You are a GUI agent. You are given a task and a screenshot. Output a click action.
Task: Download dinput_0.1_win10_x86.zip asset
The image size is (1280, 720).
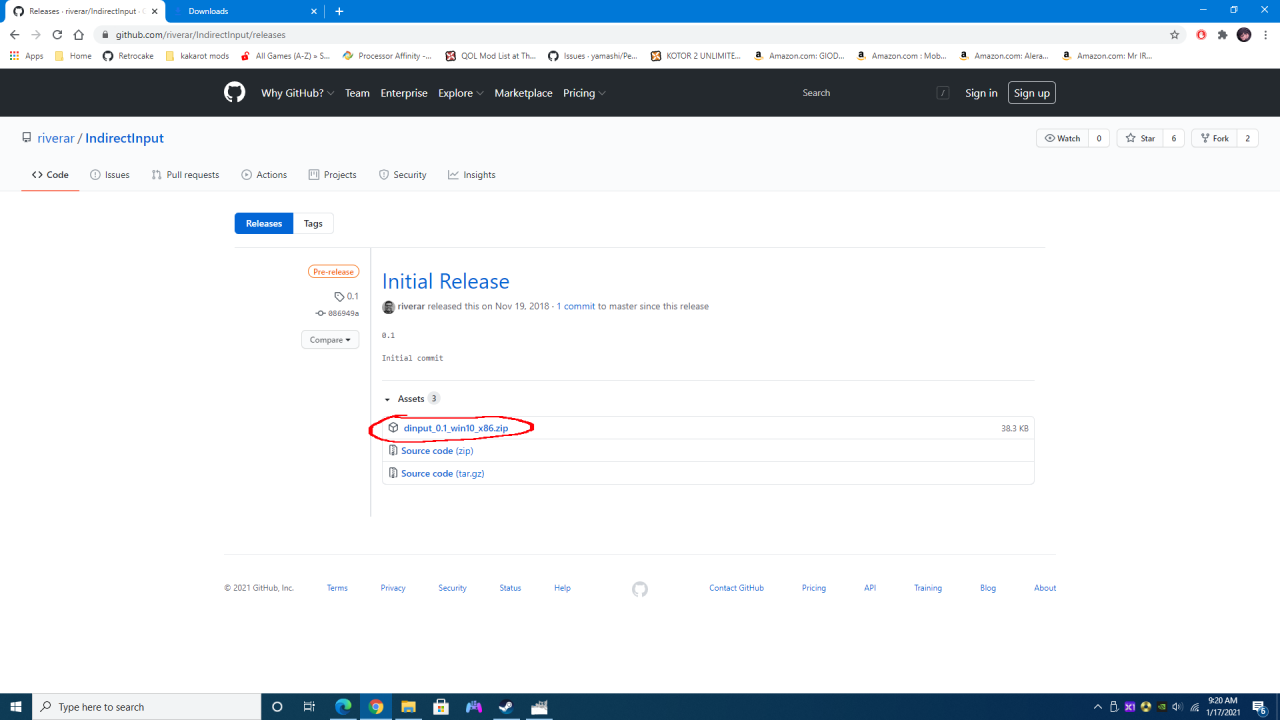coord(455,428)
